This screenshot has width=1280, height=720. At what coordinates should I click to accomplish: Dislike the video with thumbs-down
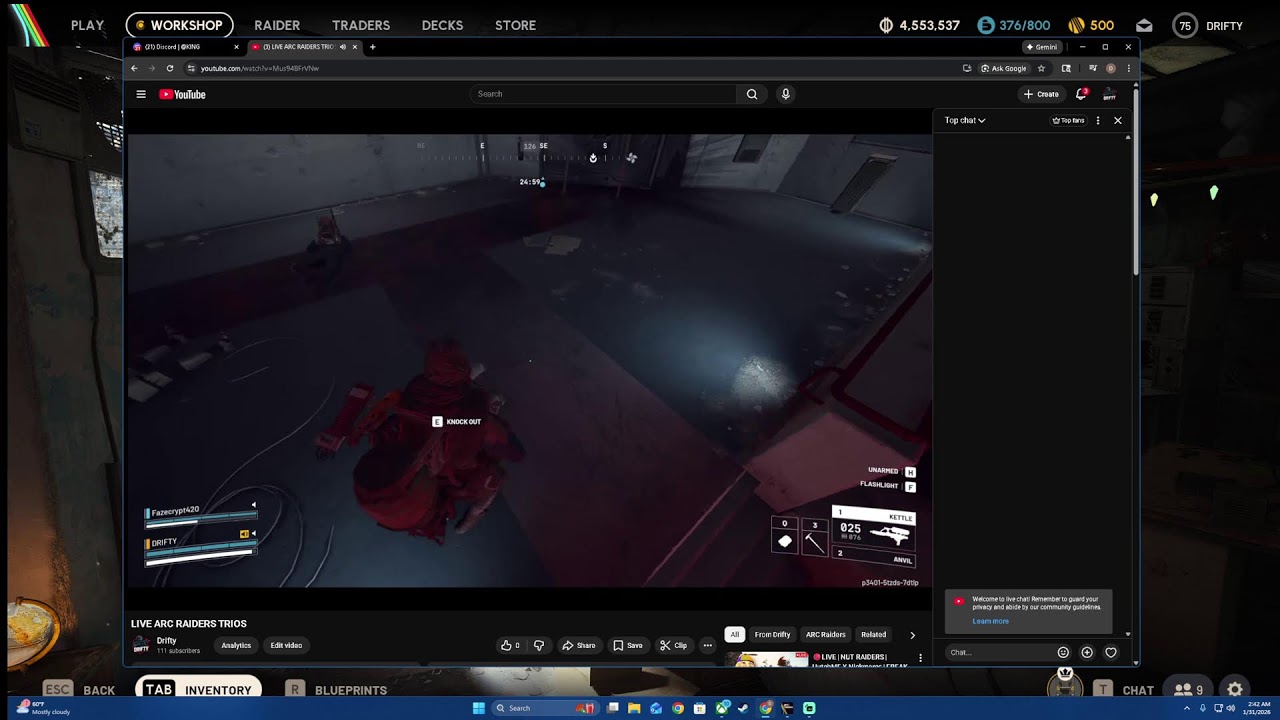pos(539,645)
